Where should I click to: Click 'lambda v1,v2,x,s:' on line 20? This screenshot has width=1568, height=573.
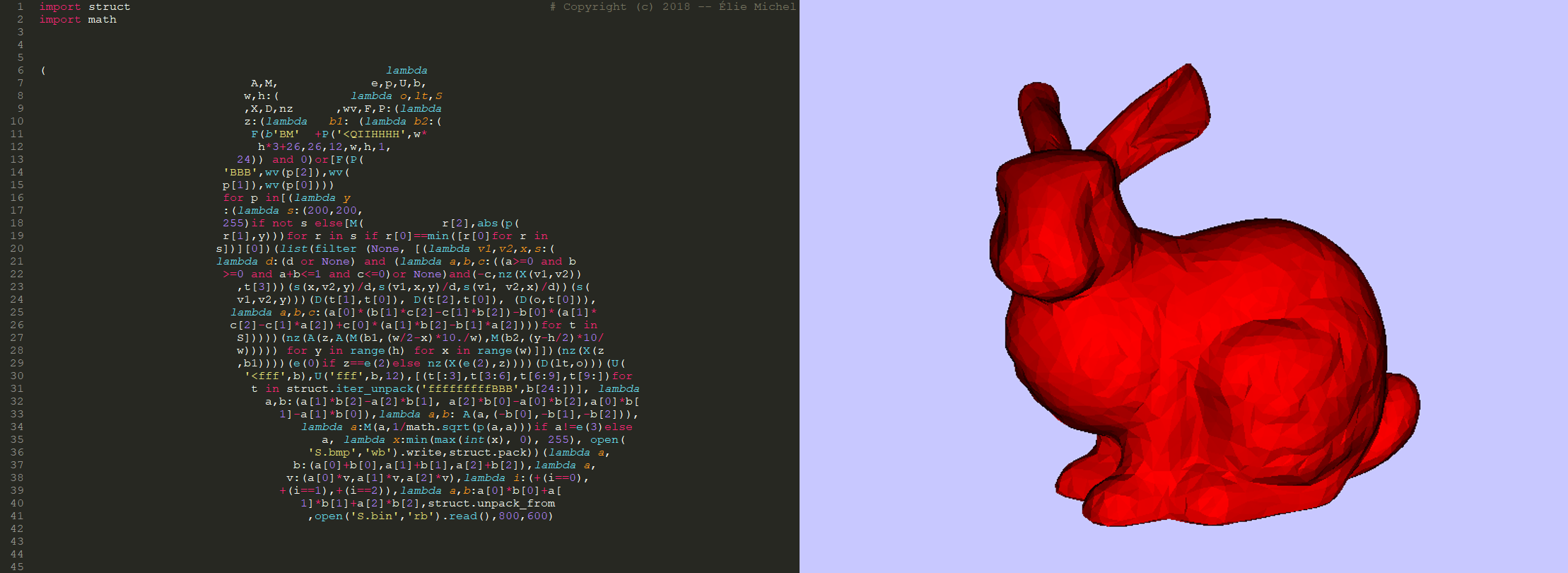(x=488, y=249)
